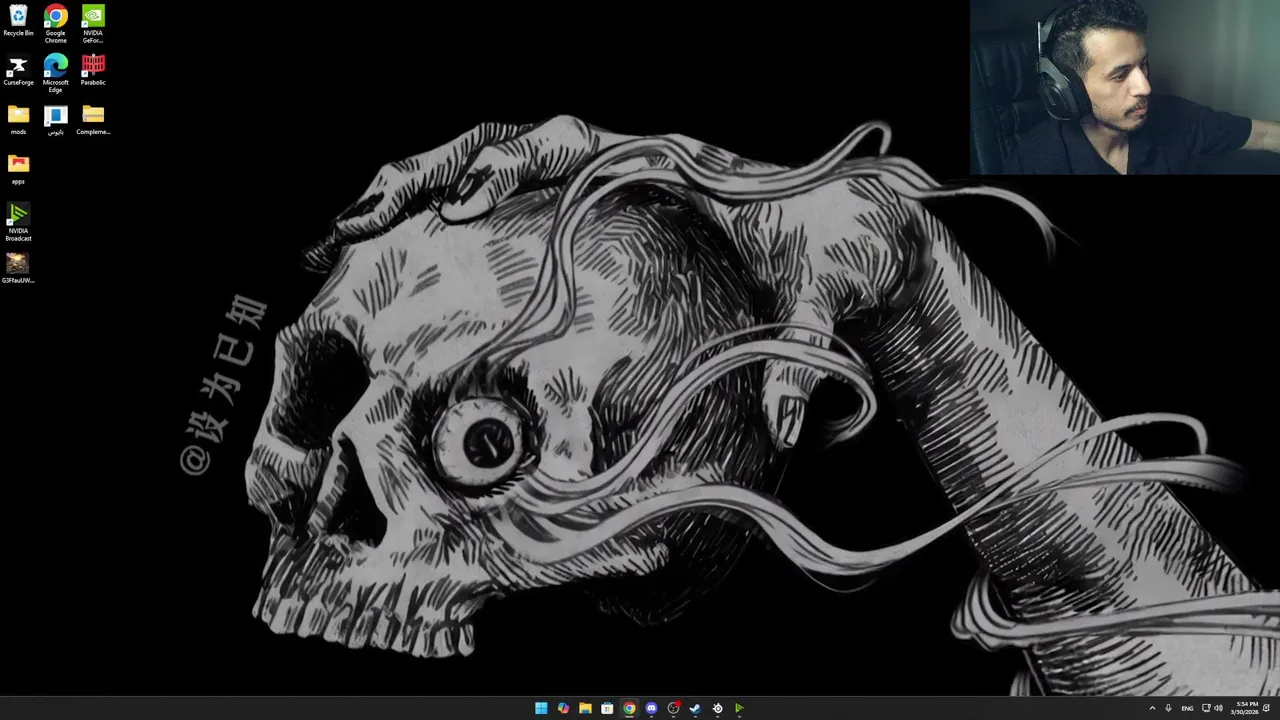1280x720 pixels.
Task: Click the microphone tray icon
Action: click(x=1168, y=708)
